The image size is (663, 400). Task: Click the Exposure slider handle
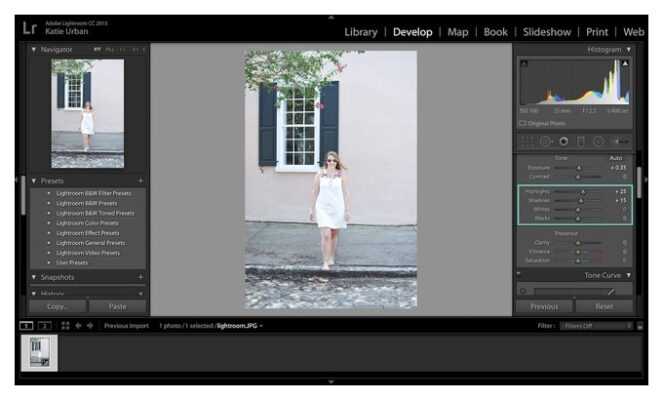(x=579, y=168)
